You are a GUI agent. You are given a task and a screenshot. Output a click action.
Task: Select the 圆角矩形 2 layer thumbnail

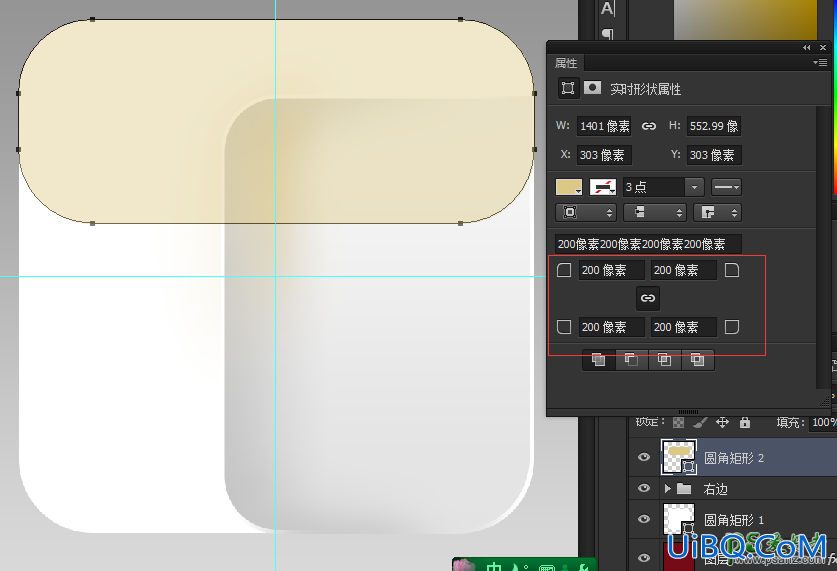(678, 457)
